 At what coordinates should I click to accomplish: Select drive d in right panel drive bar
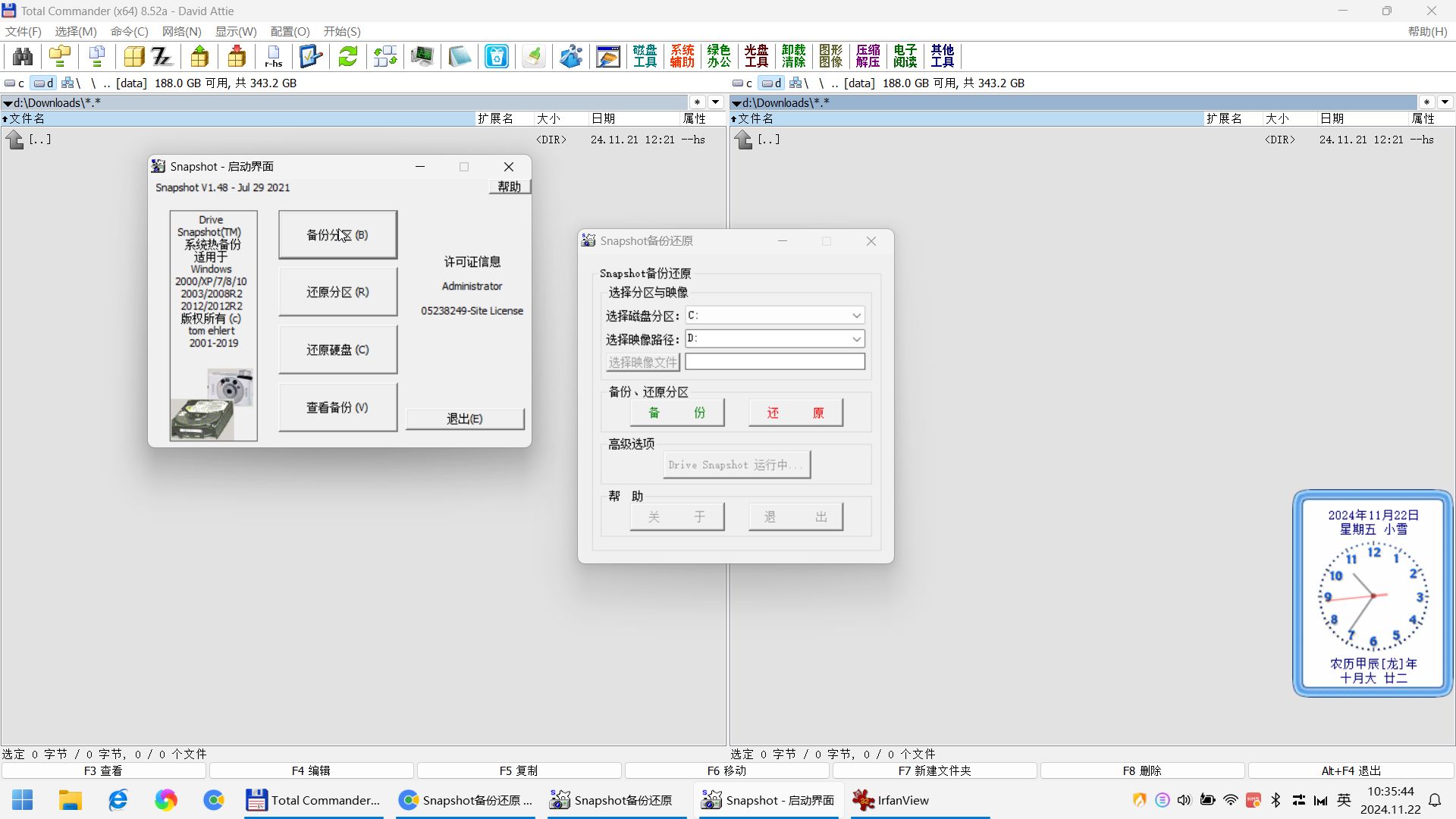(x=772, y=83)
